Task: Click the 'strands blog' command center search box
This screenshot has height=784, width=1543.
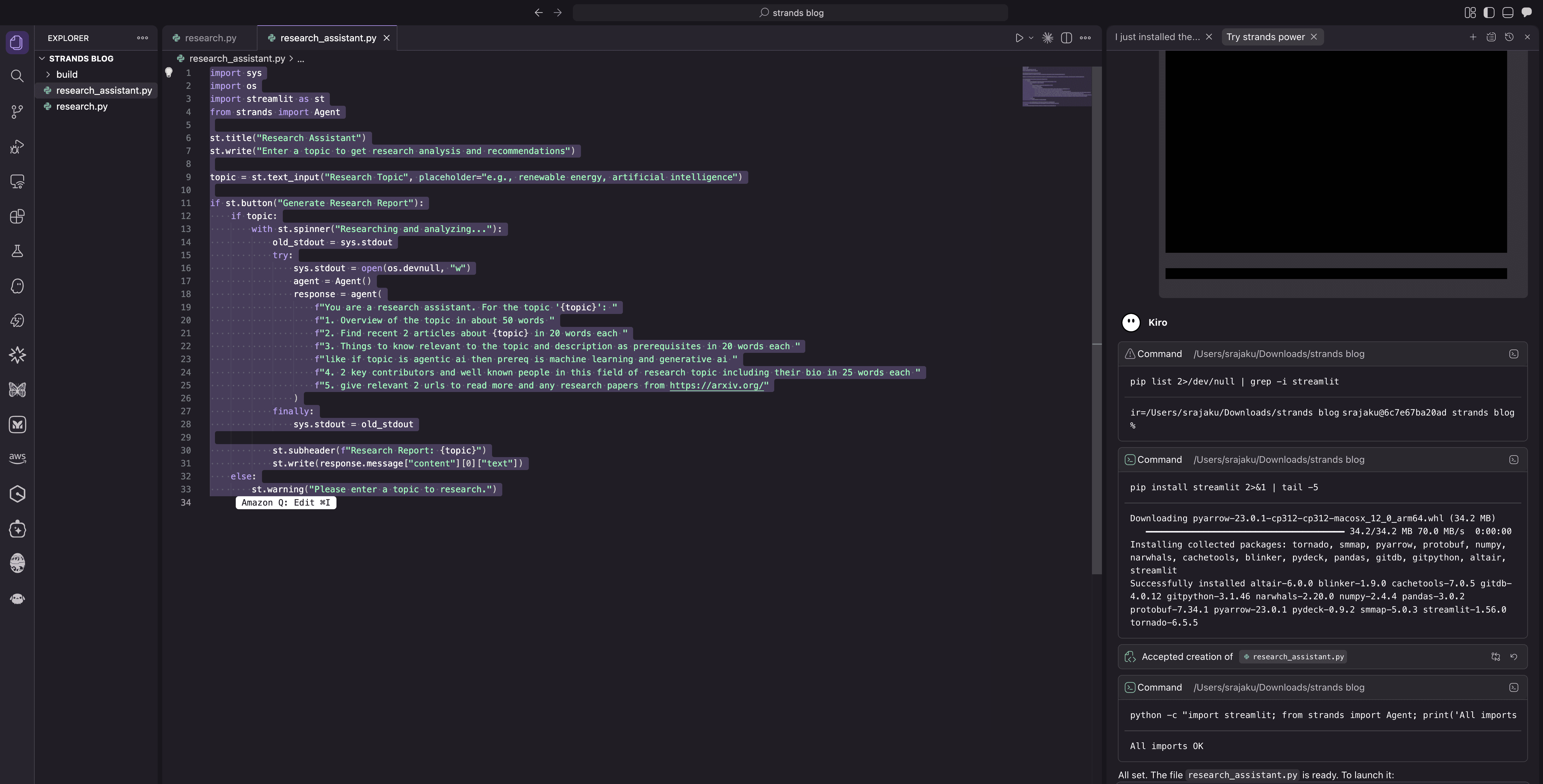Action: (x=790, y=13)
